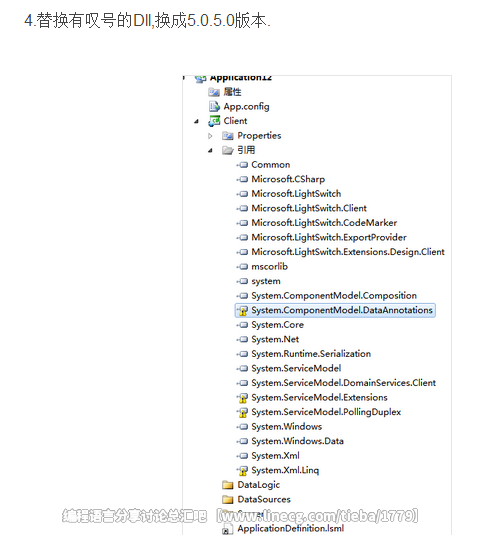
Task: Select System.Windows.Data reference
Action: click(298, 442)
